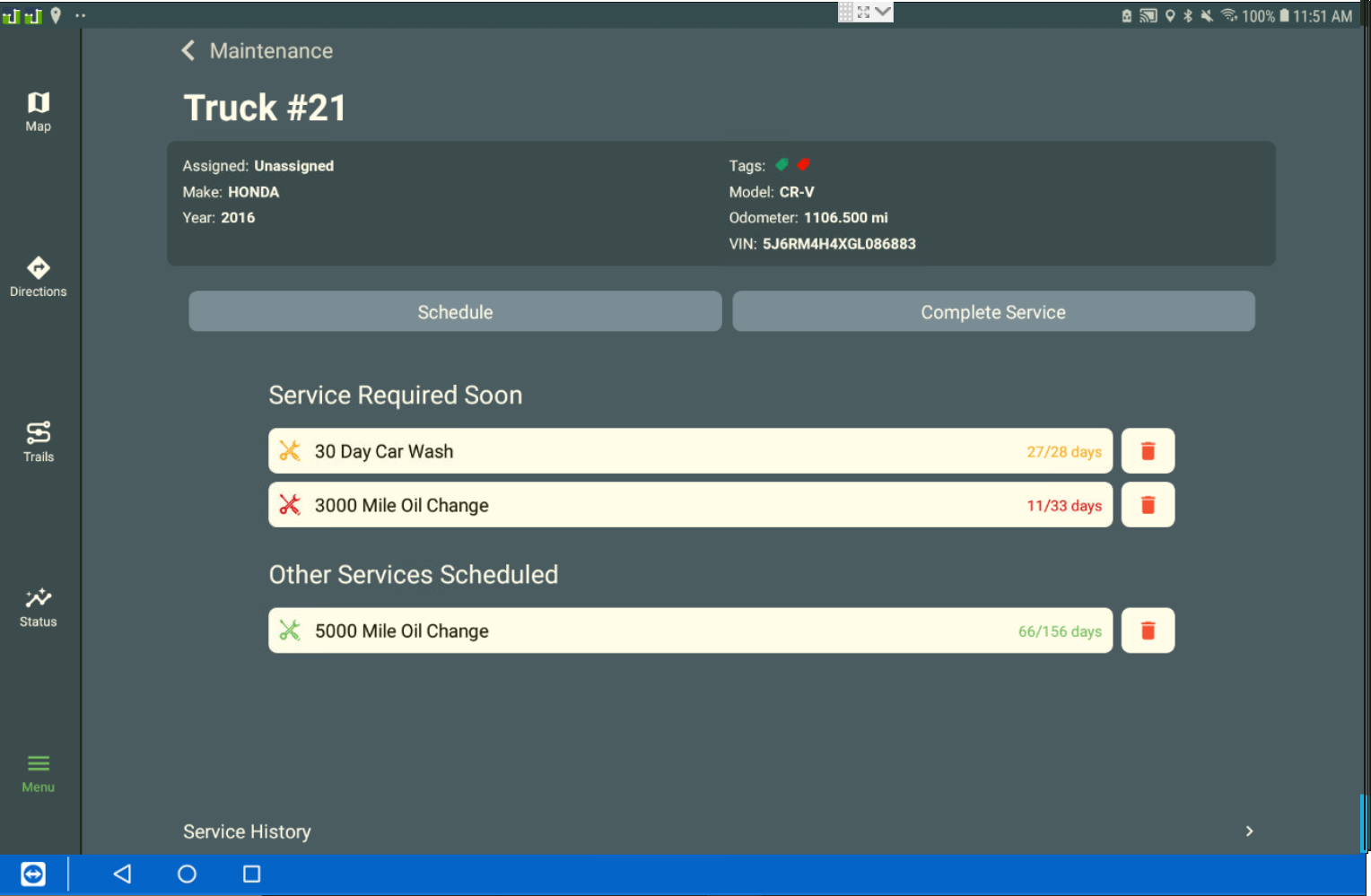Select the 3000 Mile Oil Change entry
The height and width of the screenshot is (896, 1371).
(x=689, y=505)
